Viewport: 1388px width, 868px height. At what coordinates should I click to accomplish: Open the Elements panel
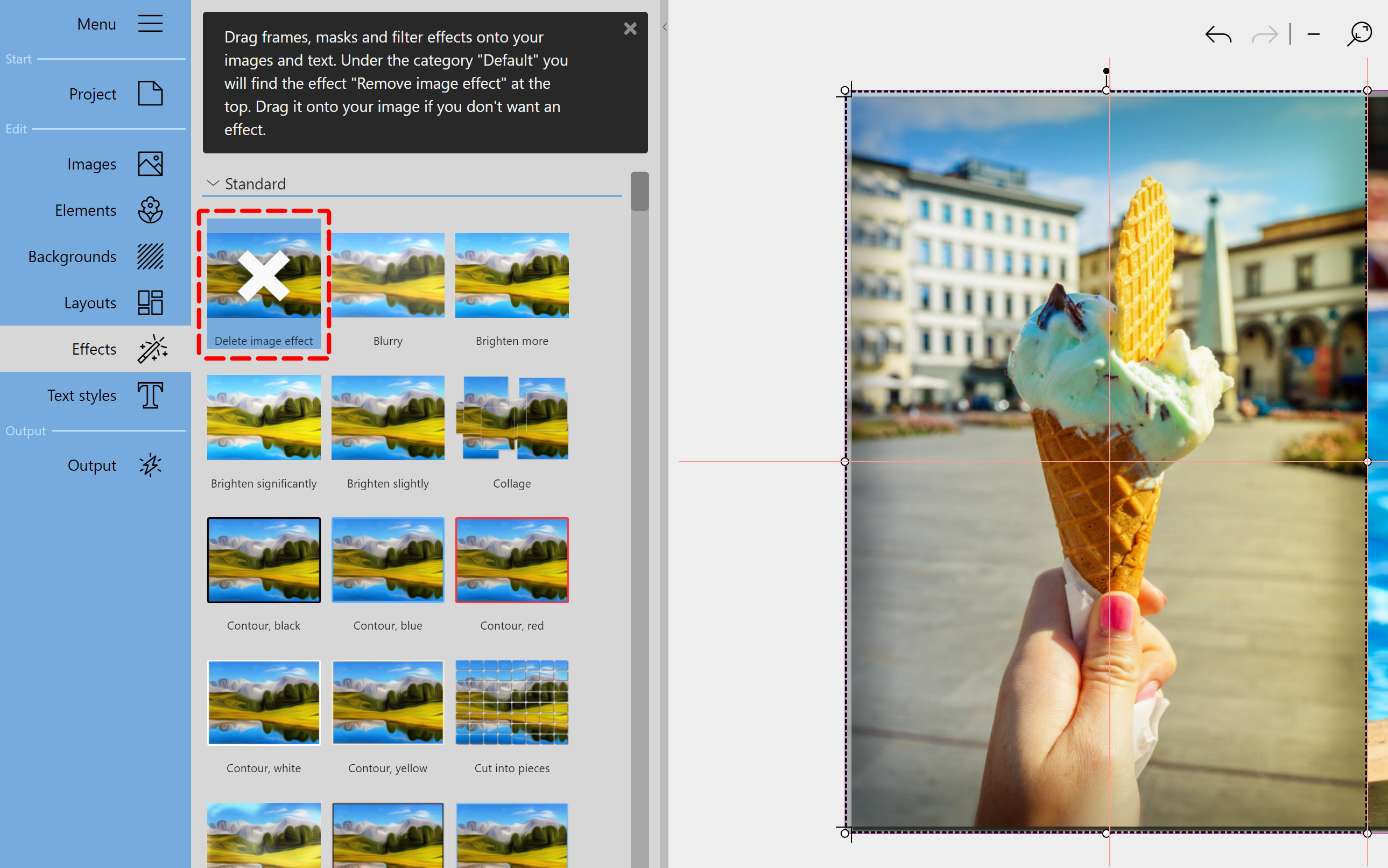tap(86, 210)
